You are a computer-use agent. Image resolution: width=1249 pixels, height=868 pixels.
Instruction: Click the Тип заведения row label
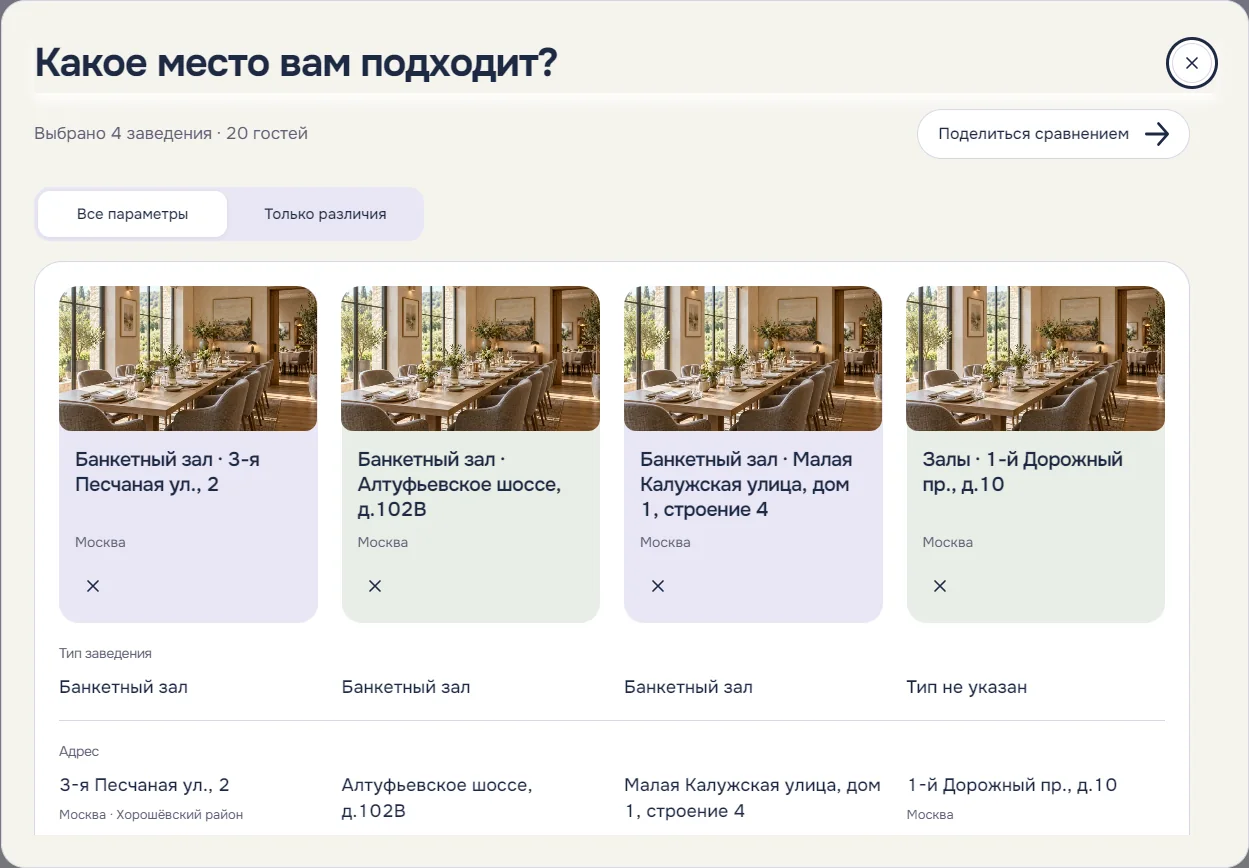pos(105,653)
